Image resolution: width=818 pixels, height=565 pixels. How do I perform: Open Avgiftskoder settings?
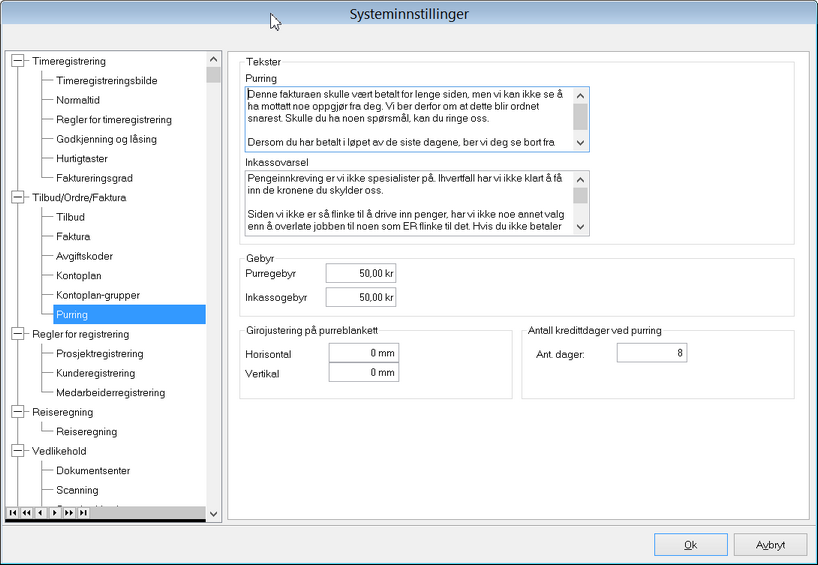(85, 256)
